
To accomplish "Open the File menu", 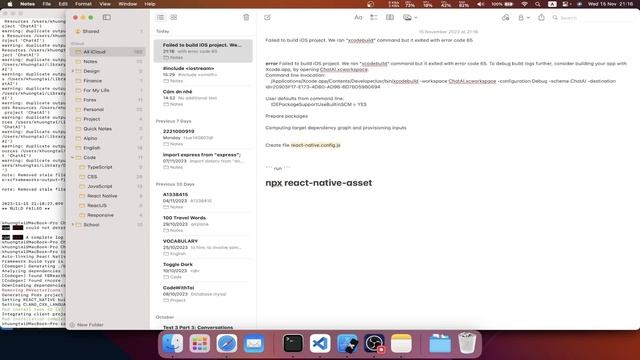I will point(47,4).
